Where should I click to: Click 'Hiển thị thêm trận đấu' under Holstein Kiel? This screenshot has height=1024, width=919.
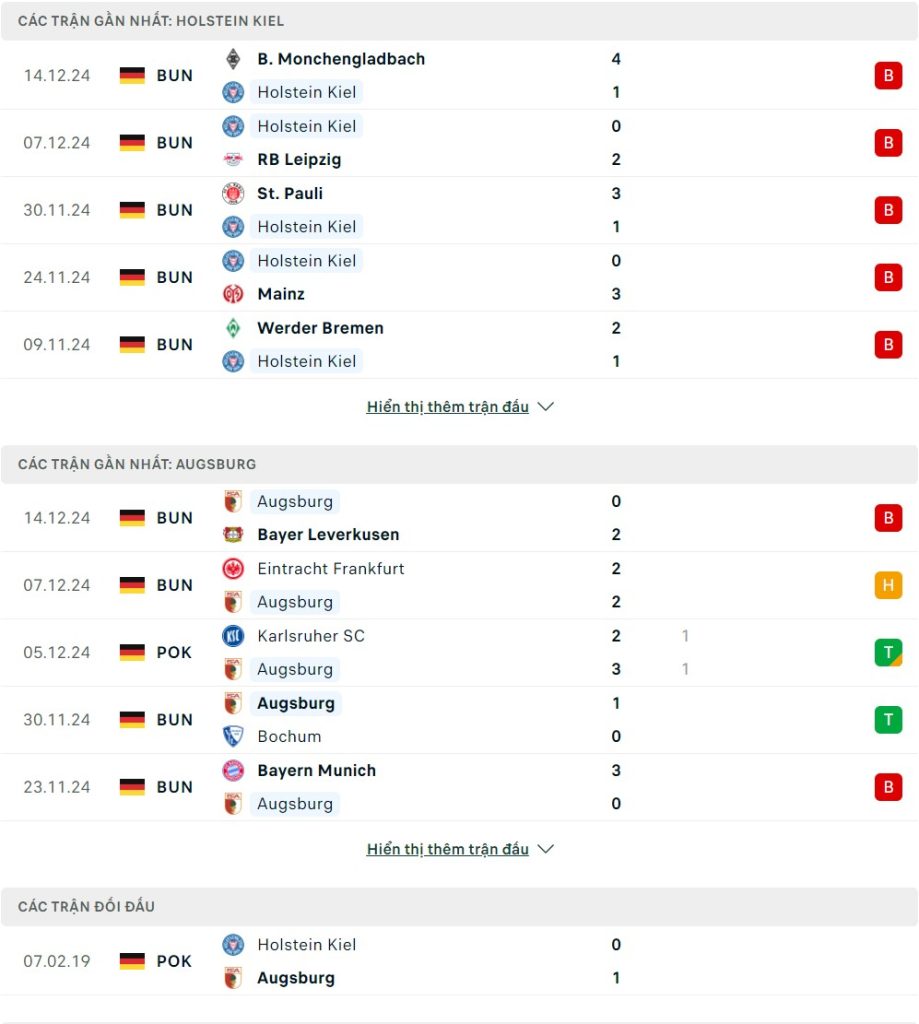pos(448,407)
